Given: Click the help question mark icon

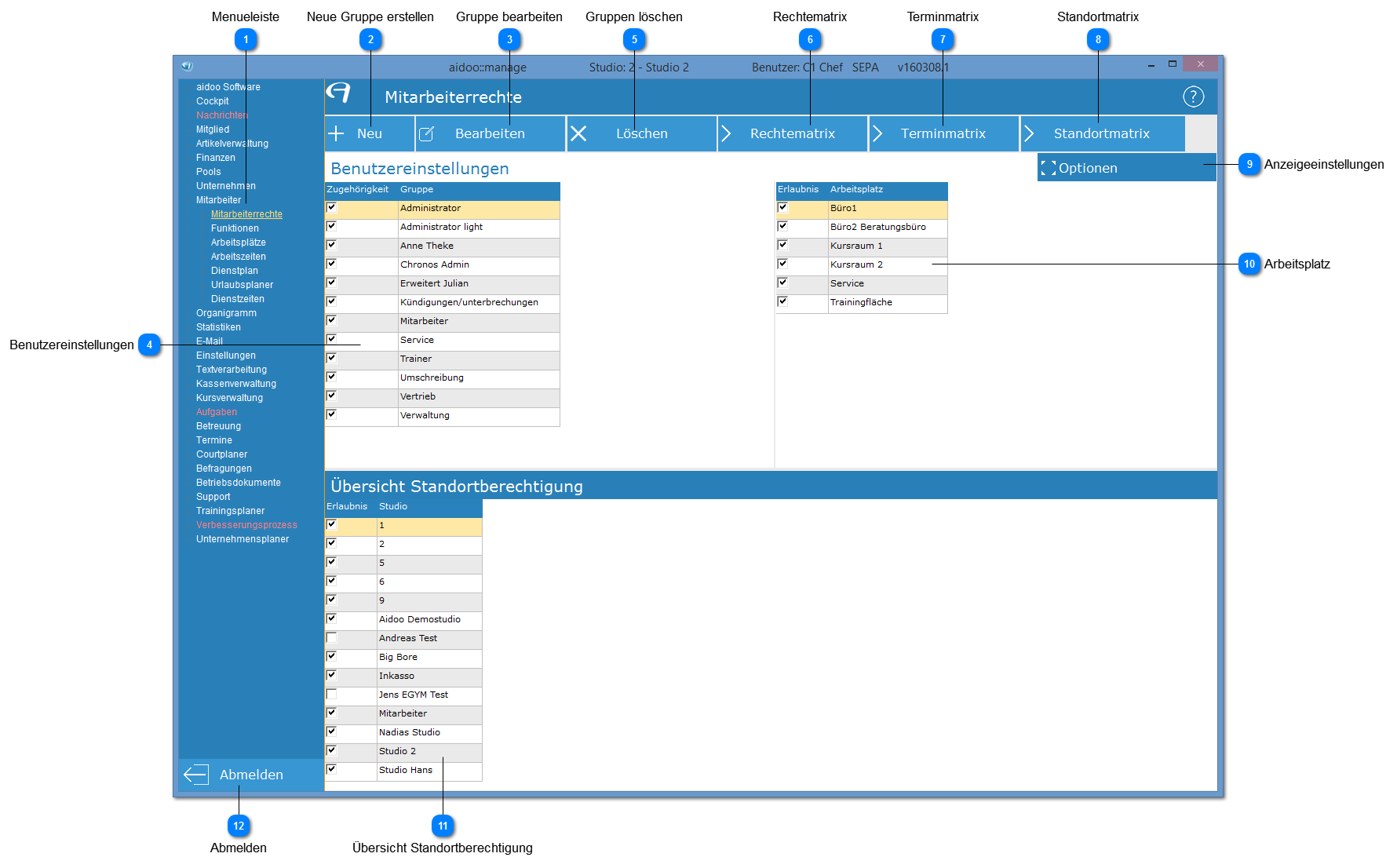Looking at the screenshot, I should (1193, 97).
